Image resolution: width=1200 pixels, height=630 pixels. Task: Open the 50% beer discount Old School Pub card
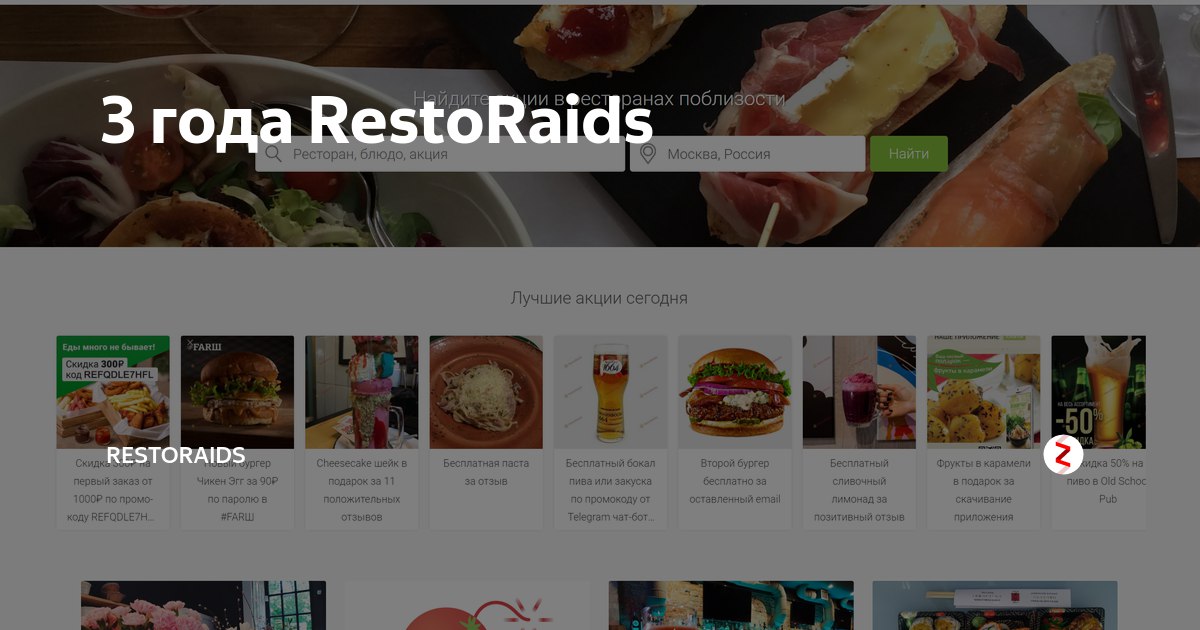(1098, 432)
